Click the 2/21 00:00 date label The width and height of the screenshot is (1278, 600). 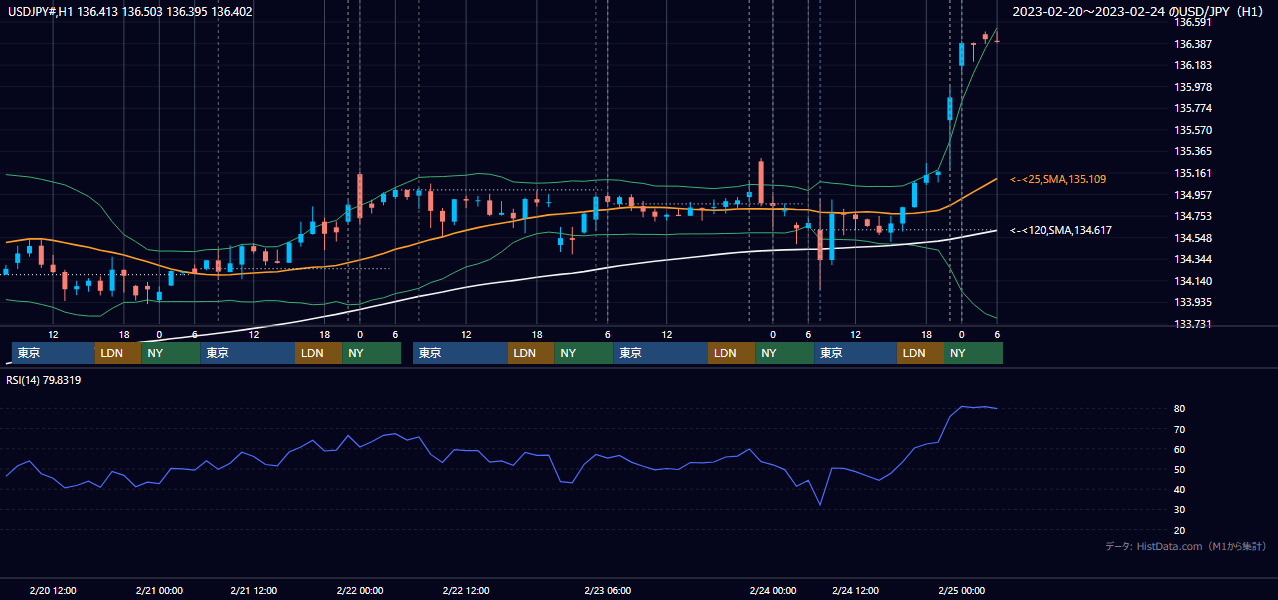coord(159,590)
